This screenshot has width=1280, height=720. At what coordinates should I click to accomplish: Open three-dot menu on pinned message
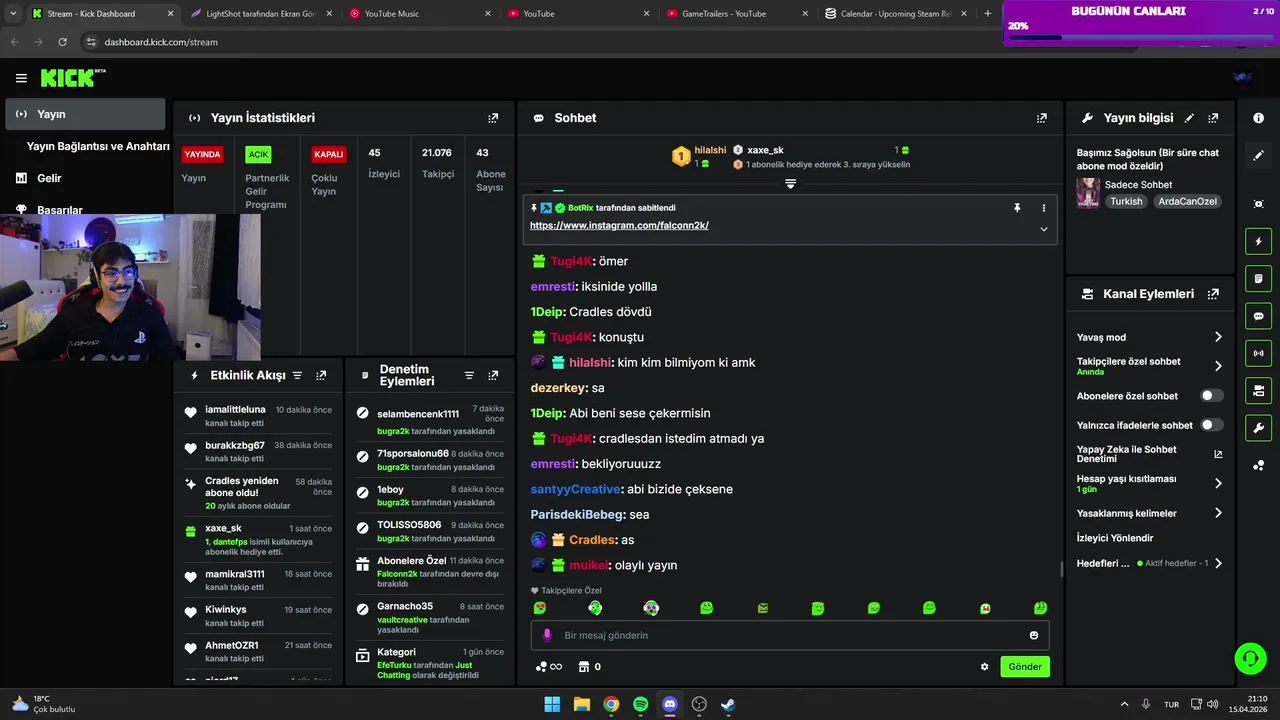1043,208
